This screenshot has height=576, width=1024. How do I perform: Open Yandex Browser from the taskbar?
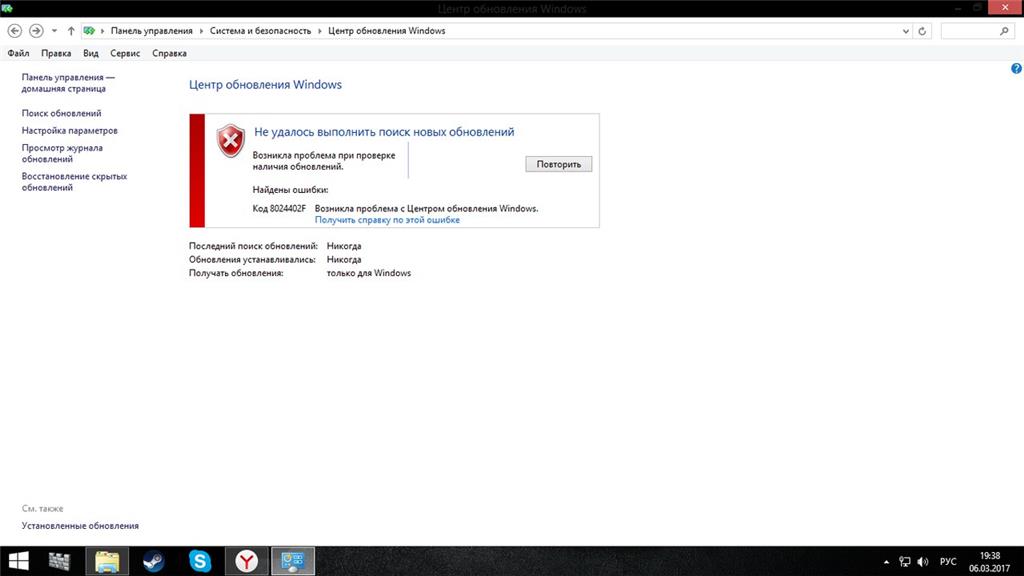pyautogui.click(x=246, y=561)
